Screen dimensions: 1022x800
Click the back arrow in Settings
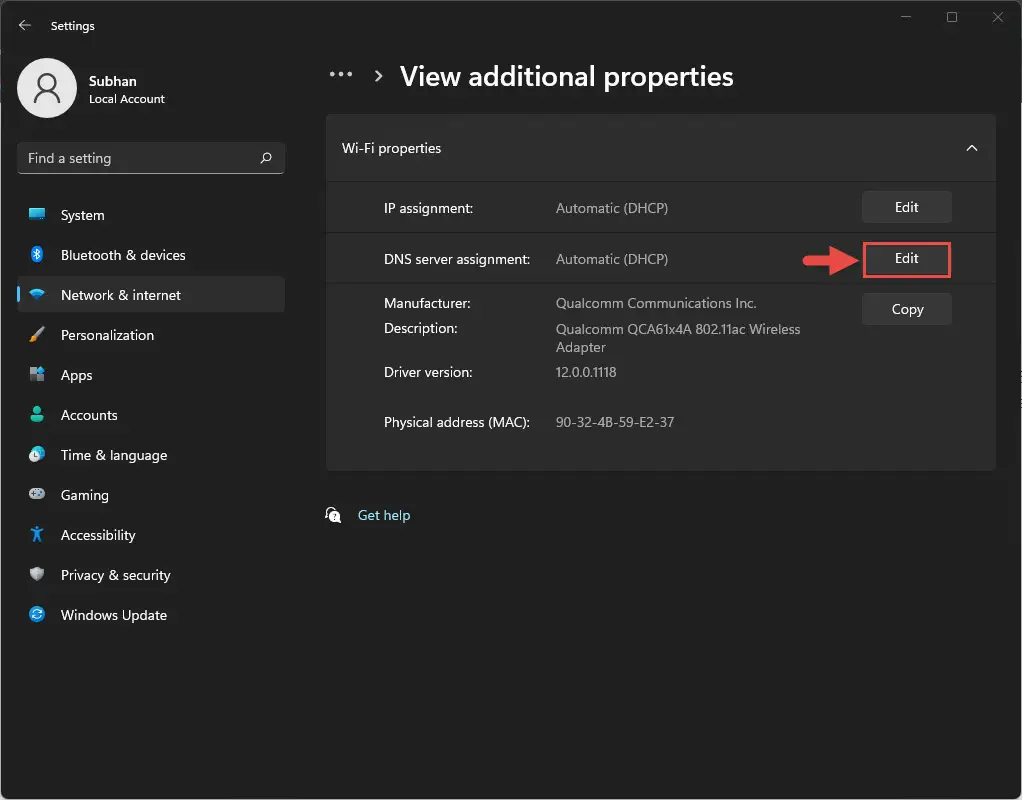25,25
